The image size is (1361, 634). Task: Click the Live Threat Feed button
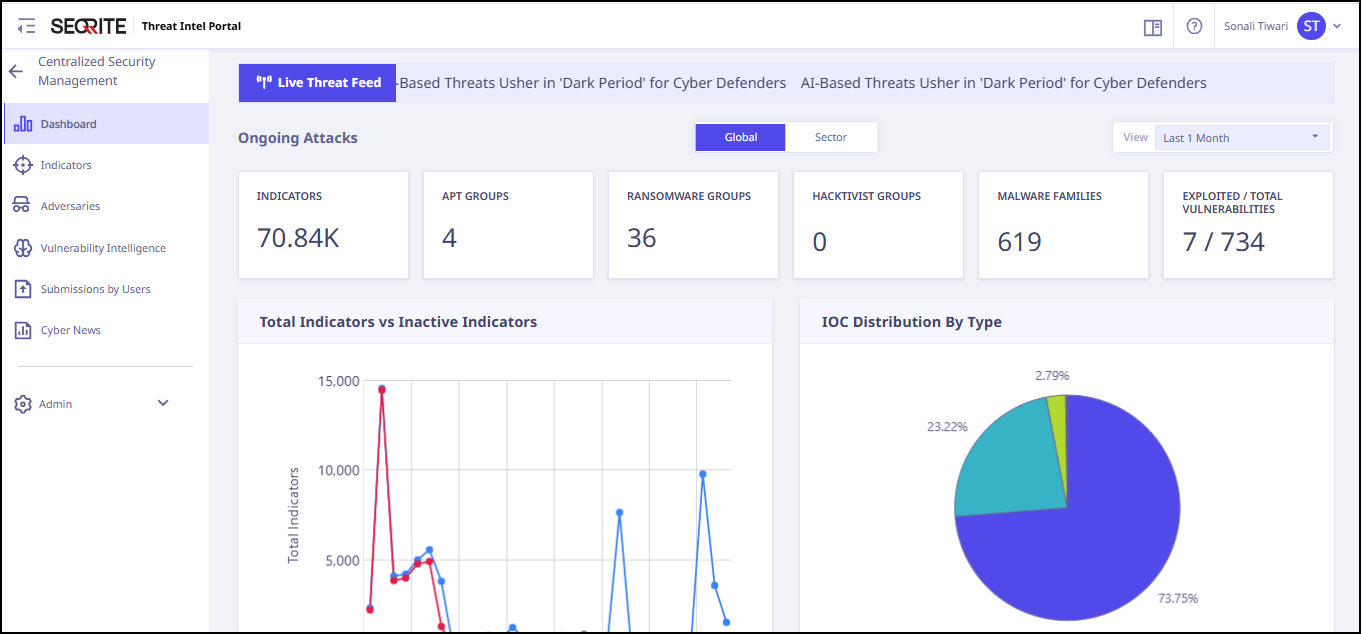coord(318,83)
